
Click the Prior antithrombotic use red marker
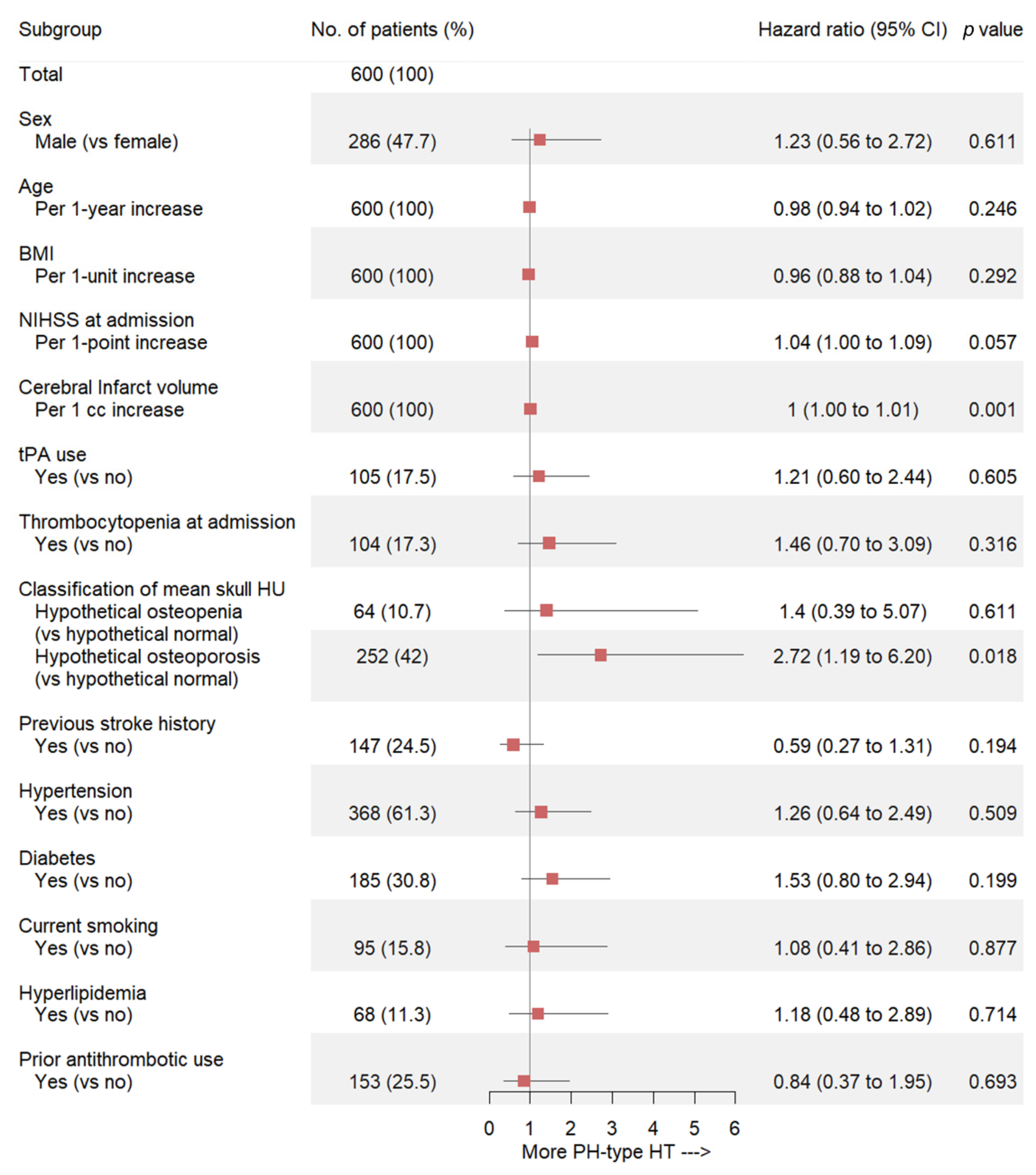click(523, 1081)
